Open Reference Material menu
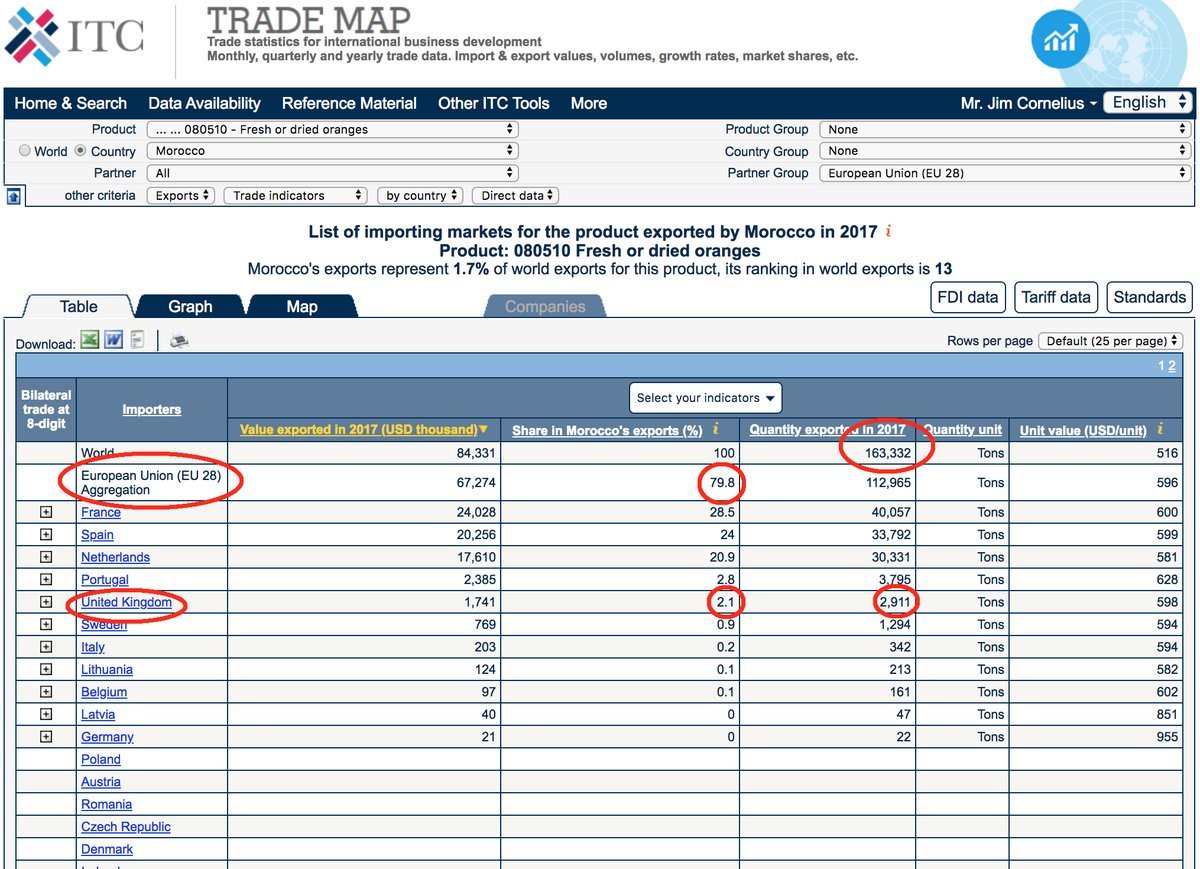 (x=349, y=103)
